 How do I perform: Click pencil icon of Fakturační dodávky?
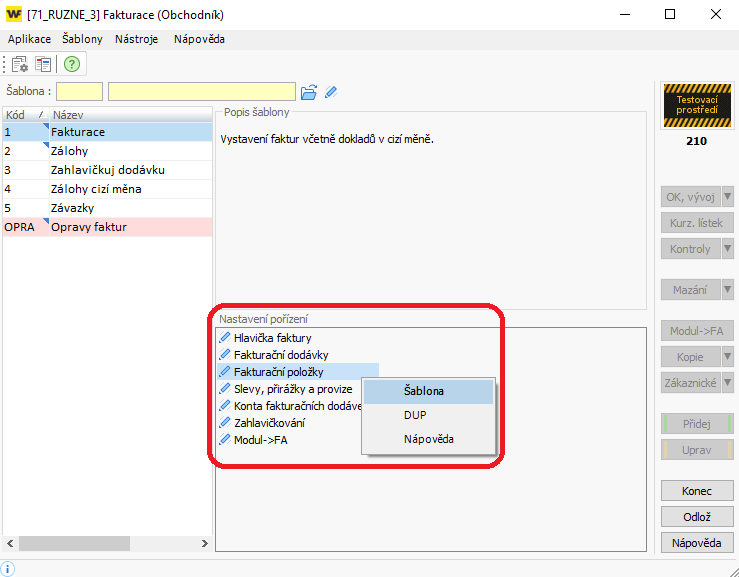click(225, 354)
